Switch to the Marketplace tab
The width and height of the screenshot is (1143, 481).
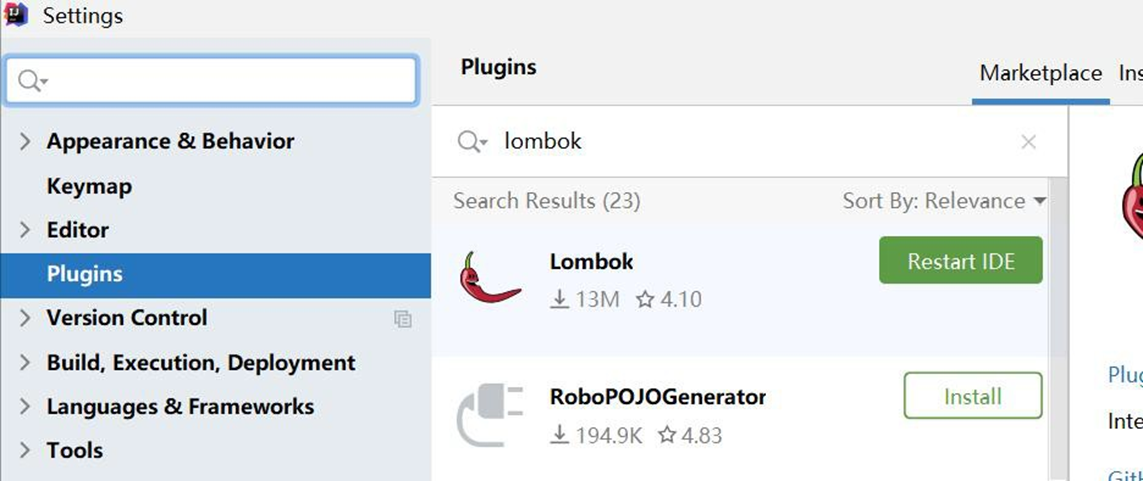pyautogui.click(x=1040, y=74)
